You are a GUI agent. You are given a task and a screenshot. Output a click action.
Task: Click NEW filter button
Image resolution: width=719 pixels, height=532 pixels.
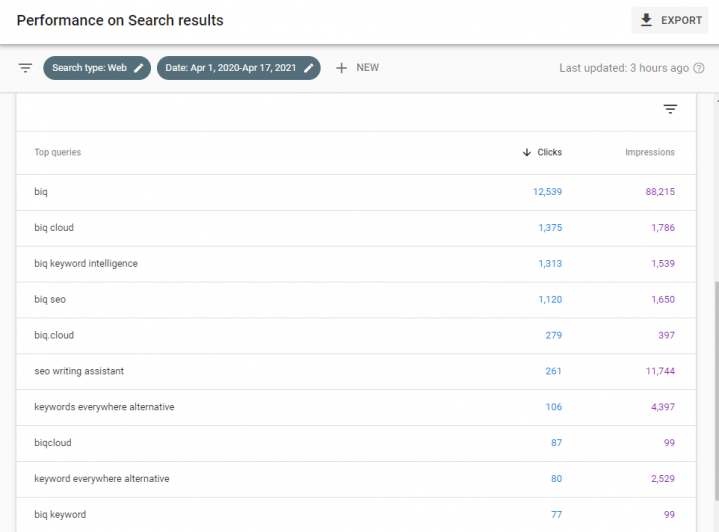coord(357,68)
